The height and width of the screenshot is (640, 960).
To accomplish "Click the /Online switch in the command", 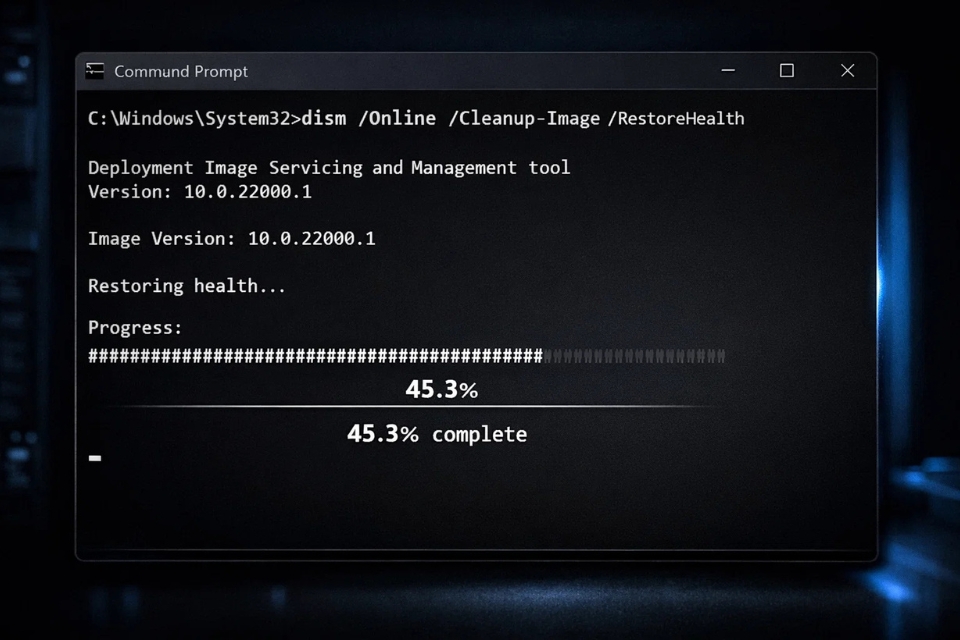I will [397, 119].
